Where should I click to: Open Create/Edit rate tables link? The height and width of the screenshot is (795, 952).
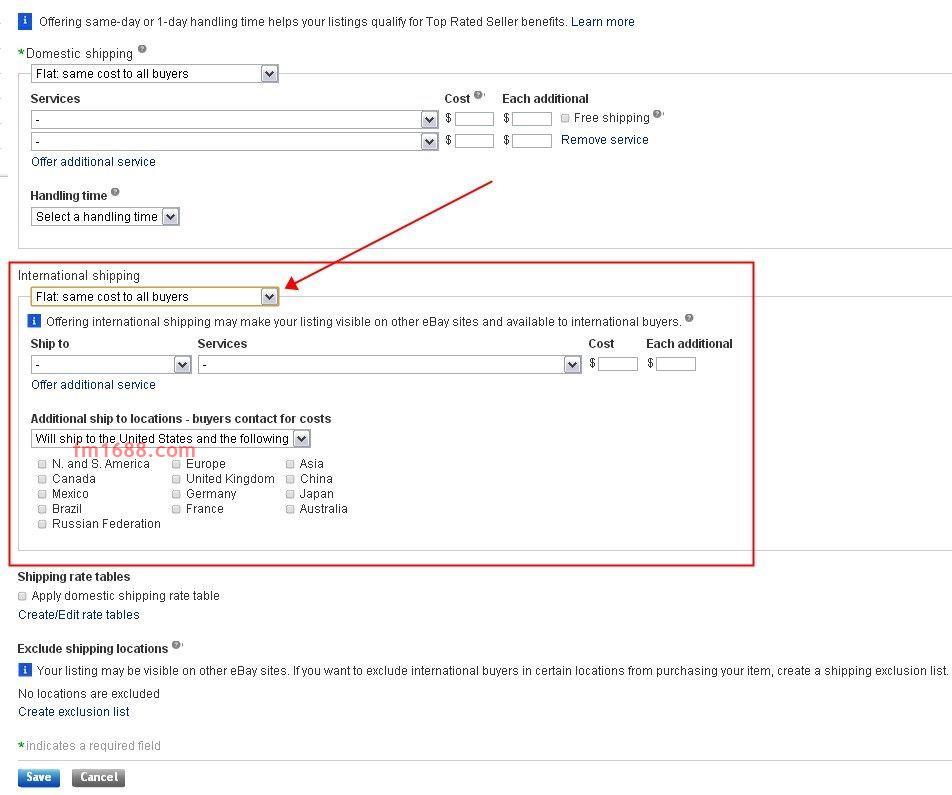coord(79,615)
